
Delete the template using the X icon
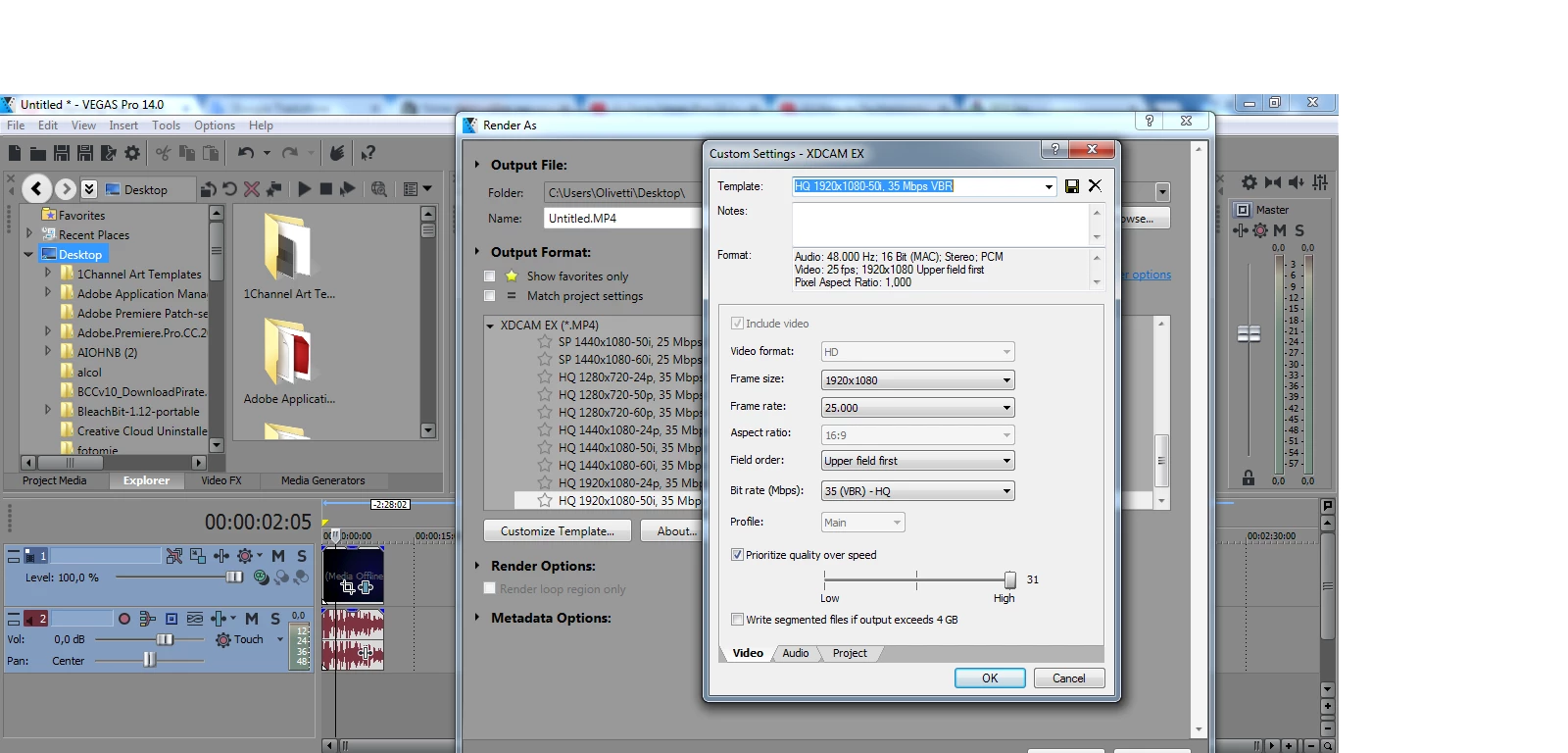pos(1095,185)
